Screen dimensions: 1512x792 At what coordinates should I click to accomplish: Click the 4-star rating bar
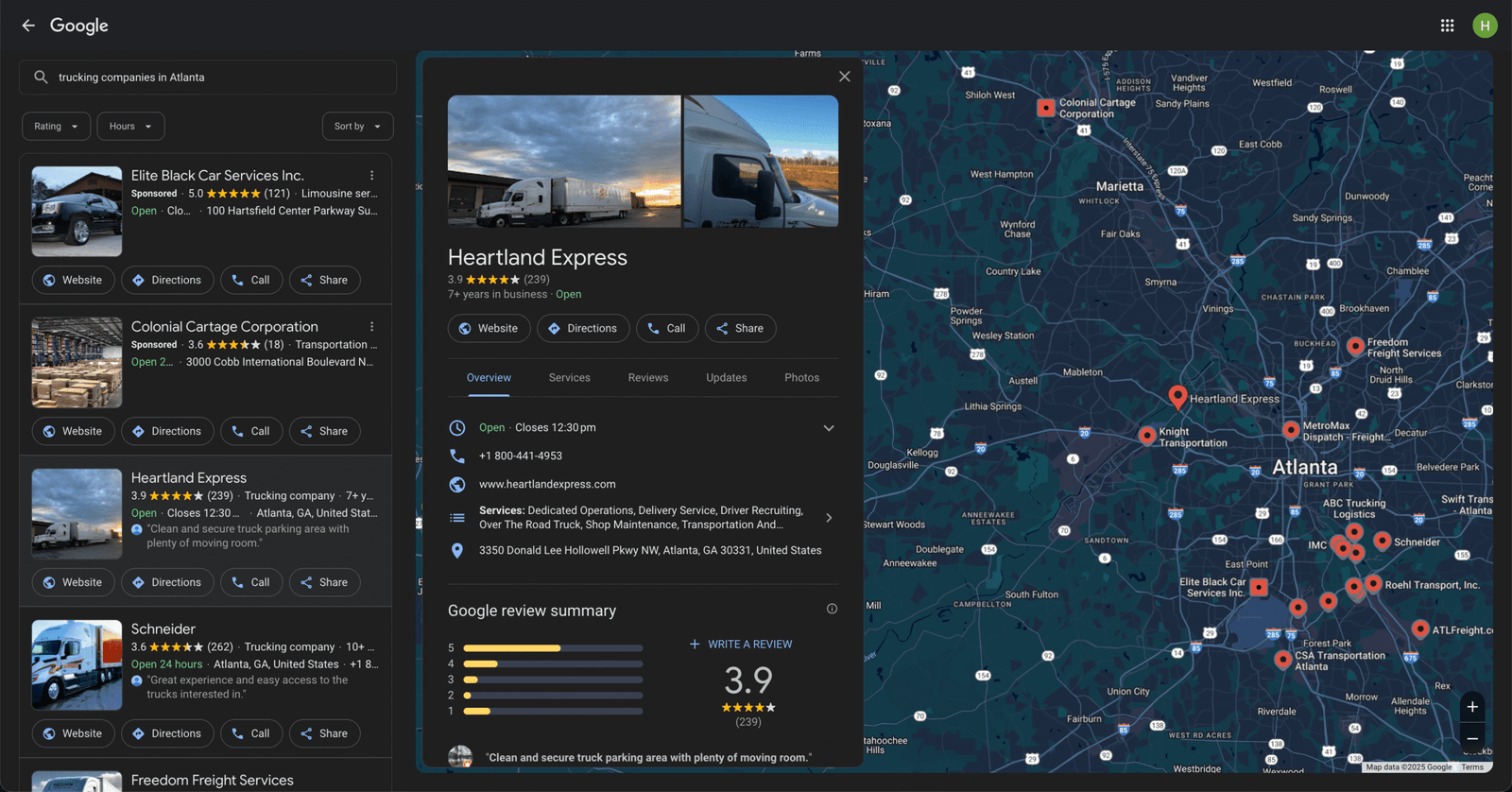coord(553,664)
